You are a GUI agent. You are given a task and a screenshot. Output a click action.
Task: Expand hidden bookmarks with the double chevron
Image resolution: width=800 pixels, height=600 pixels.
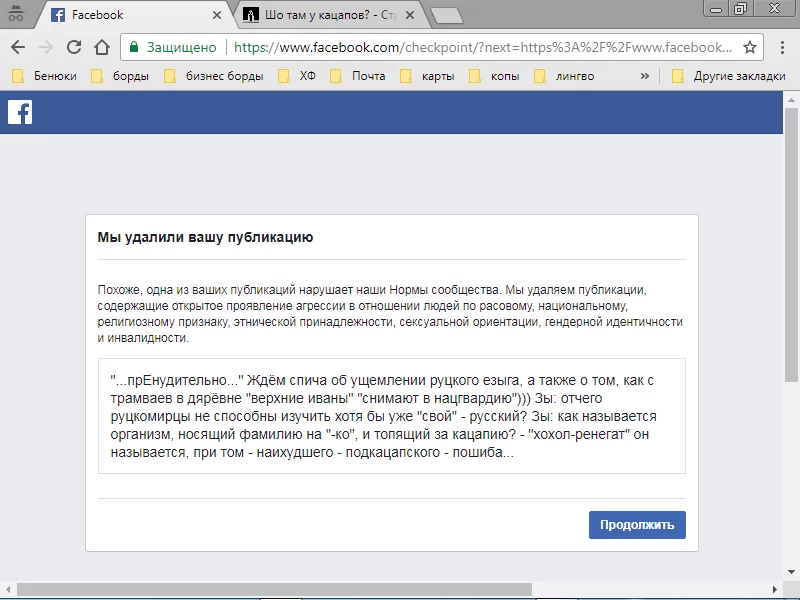[x=645, y=76]
